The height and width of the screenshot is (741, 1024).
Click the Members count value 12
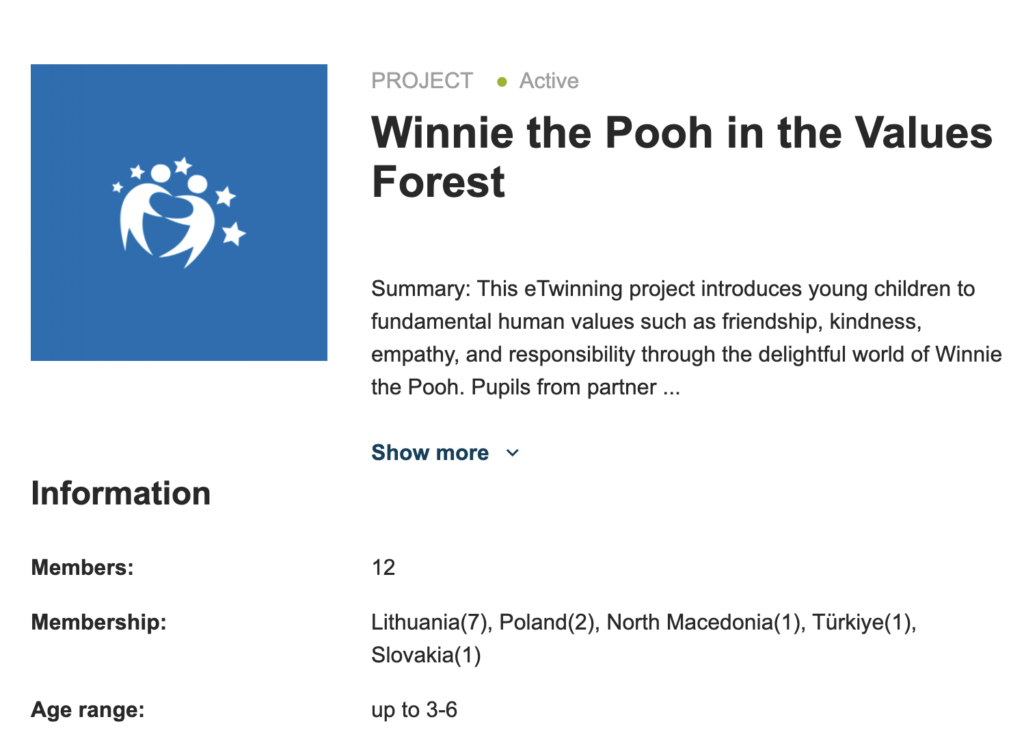(383, 567)
